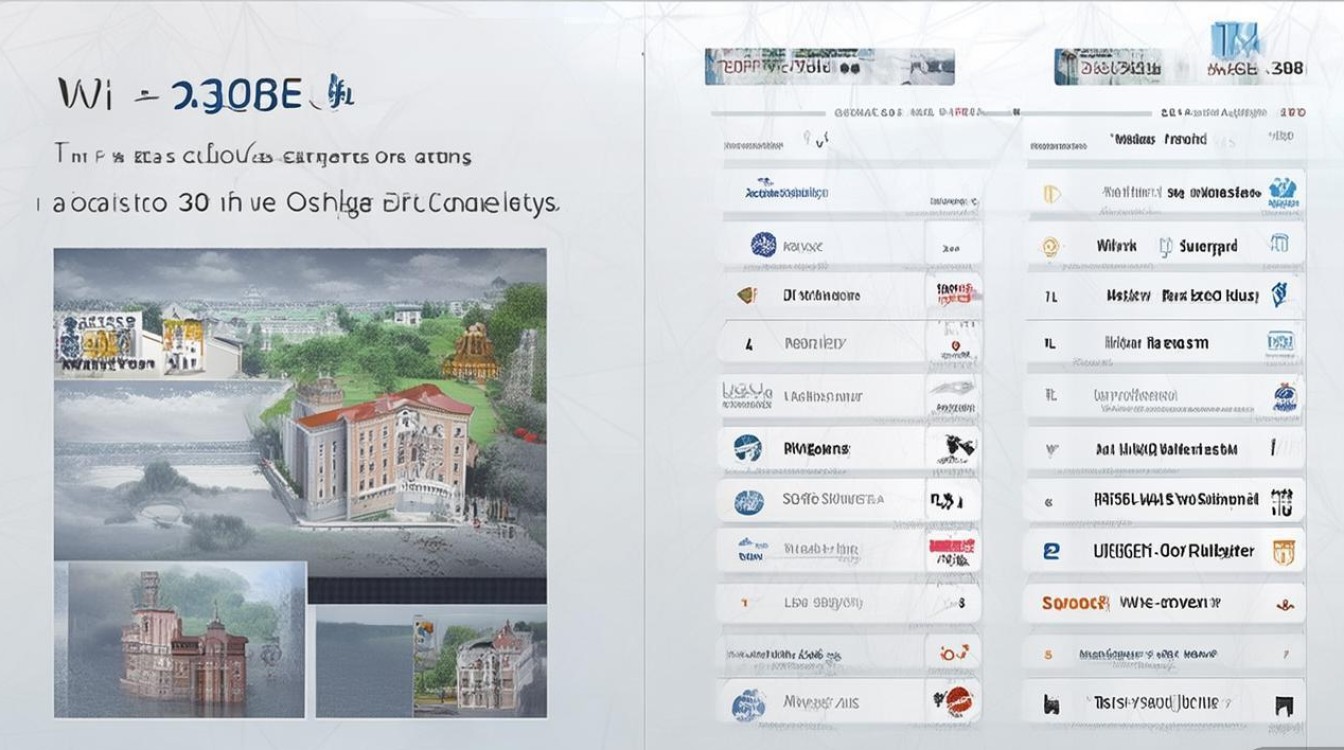Click the blue number 2 icon beside UIEGGEN
The height and width of the screenshot is (750, 1344).
pyautogui.click(x=1051, y=550)
